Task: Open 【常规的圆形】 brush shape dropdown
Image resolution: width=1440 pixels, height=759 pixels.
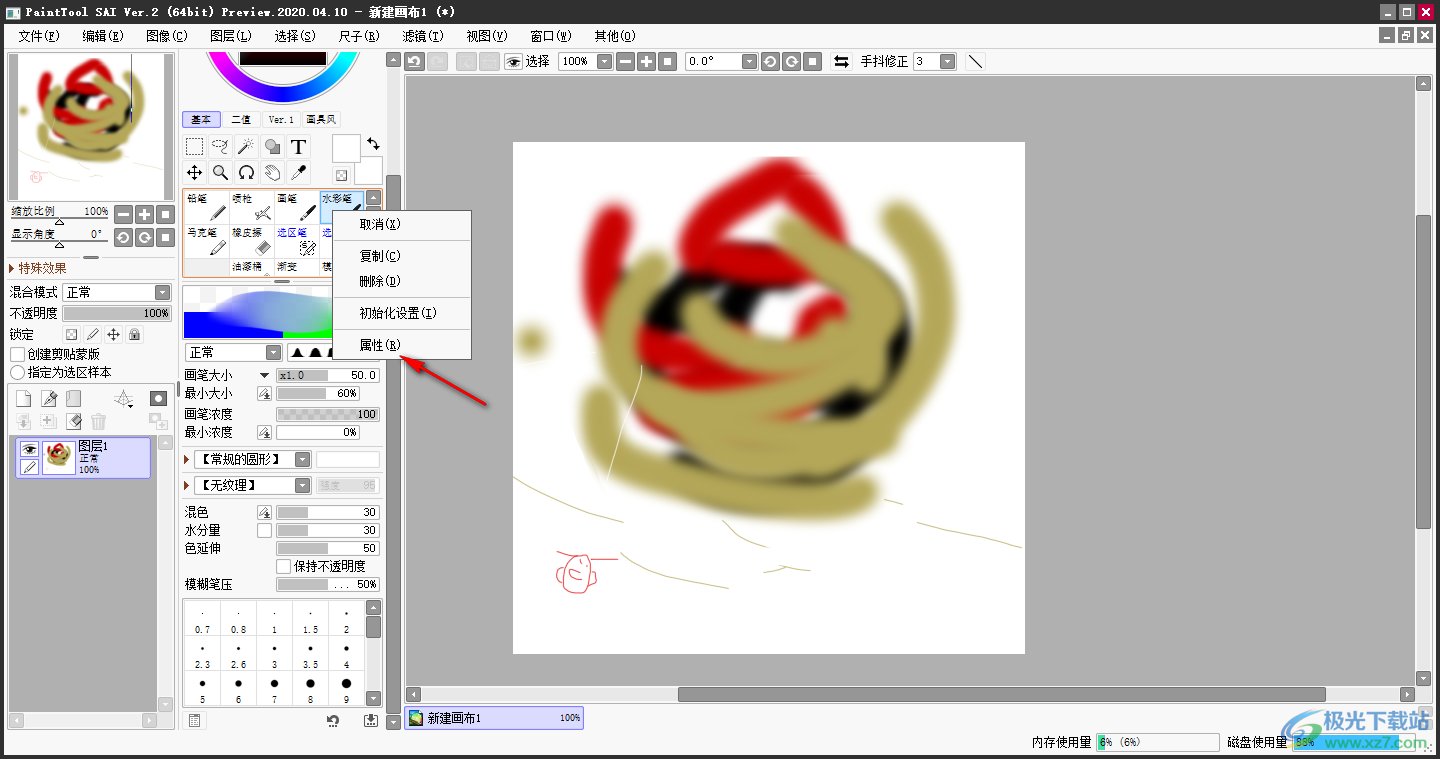Action: pyautogui.click(x=252, y=459)
